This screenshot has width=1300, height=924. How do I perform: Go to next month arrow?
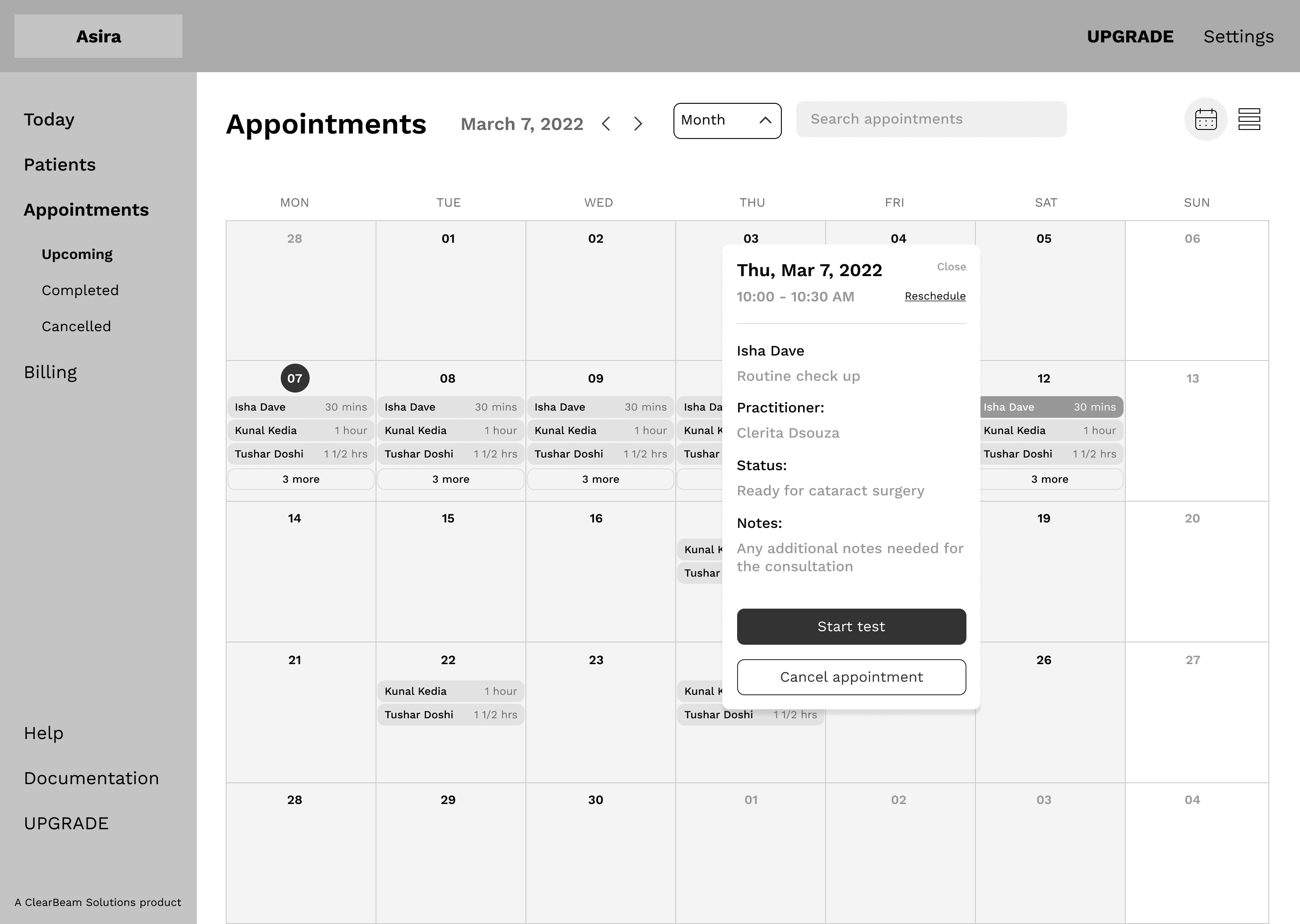638,124
